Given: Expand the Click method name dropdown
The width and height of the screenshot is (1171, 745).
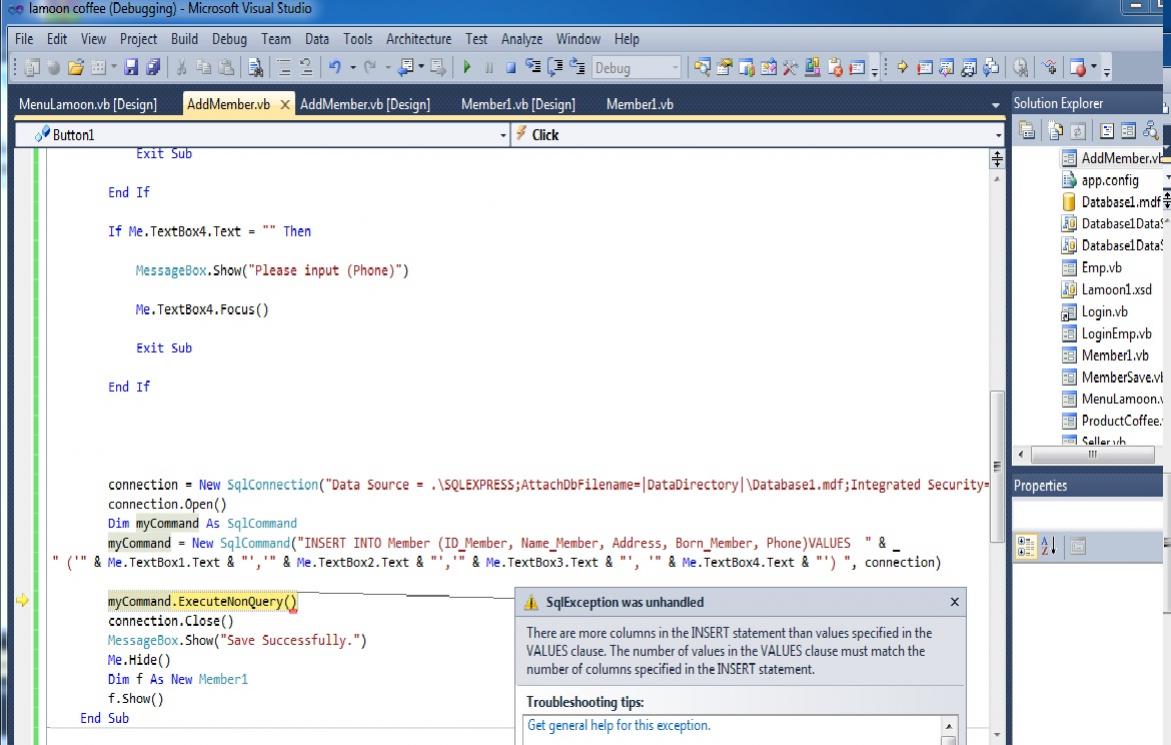Looking at the screenshot, I should (998, 135).
